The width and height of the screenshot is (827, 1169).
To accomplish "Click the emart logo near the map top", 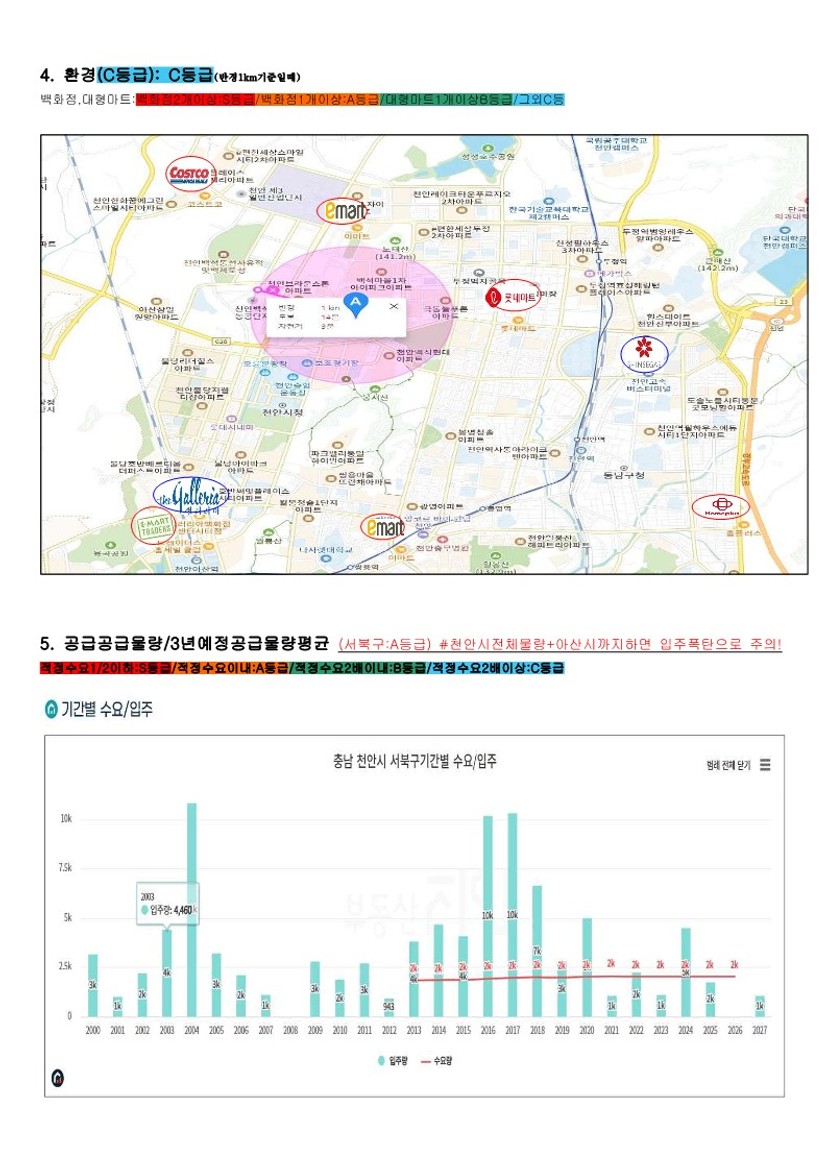I will pos(344,211).
